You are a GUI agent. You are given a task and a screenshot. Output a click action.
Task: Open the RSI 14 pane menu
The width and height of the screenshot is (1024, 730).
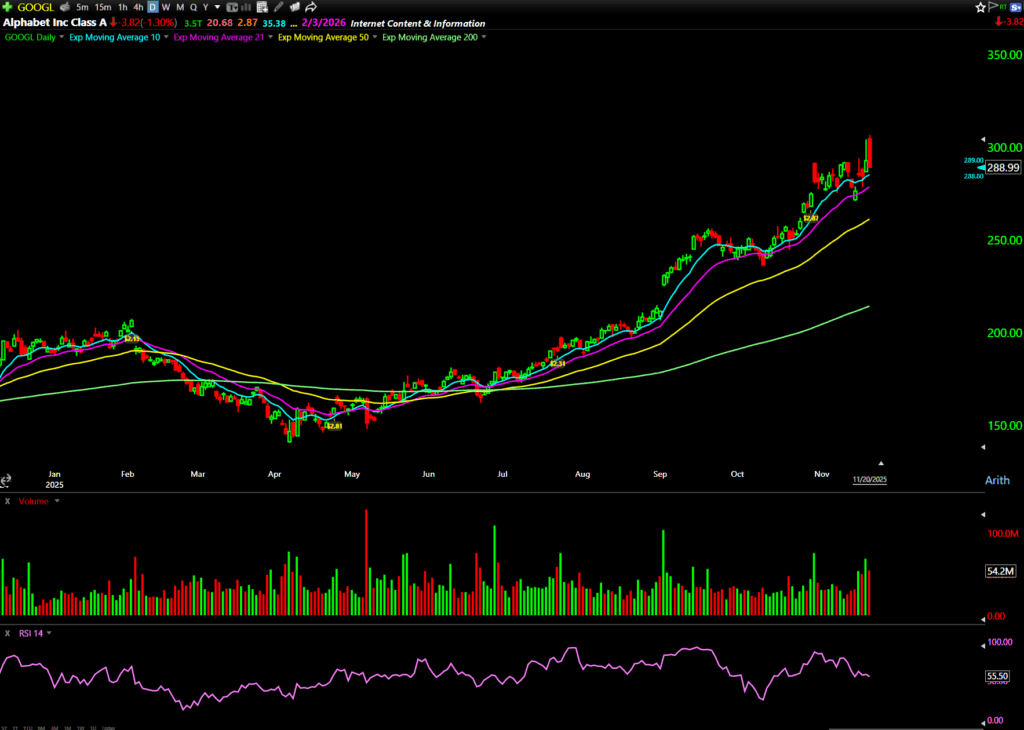click(49, 633)
